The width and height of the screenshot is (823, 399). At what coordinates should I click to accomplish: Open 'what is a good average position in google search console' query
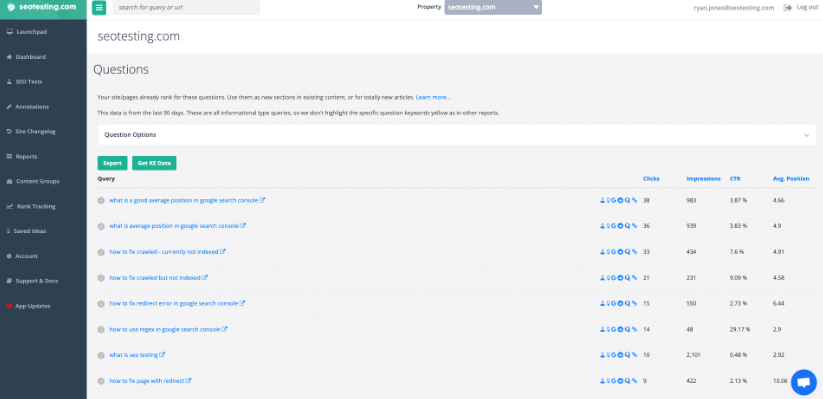coord(184,200)
